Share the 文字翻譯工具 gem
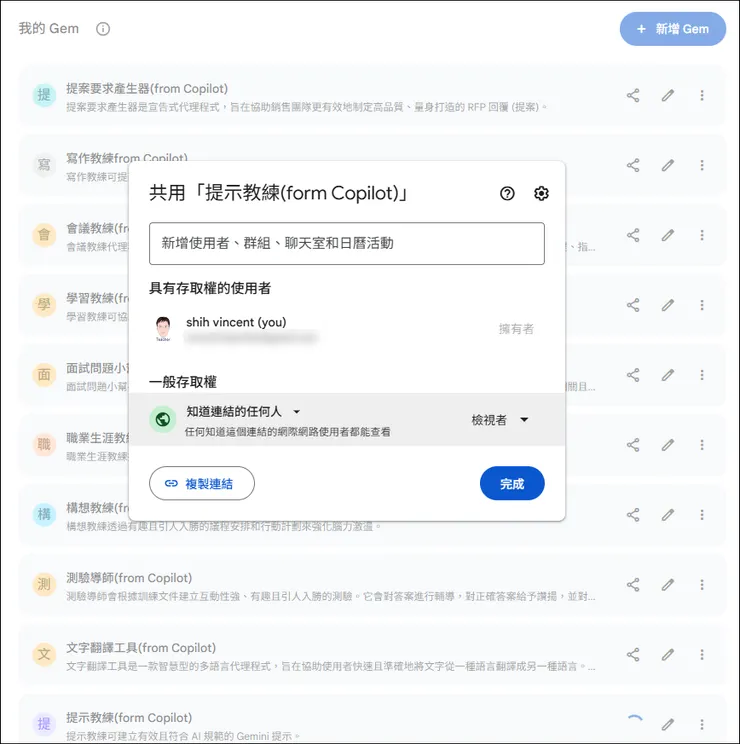Image resolution: width=740 pixels, height=744 pixels. [633, 655]
